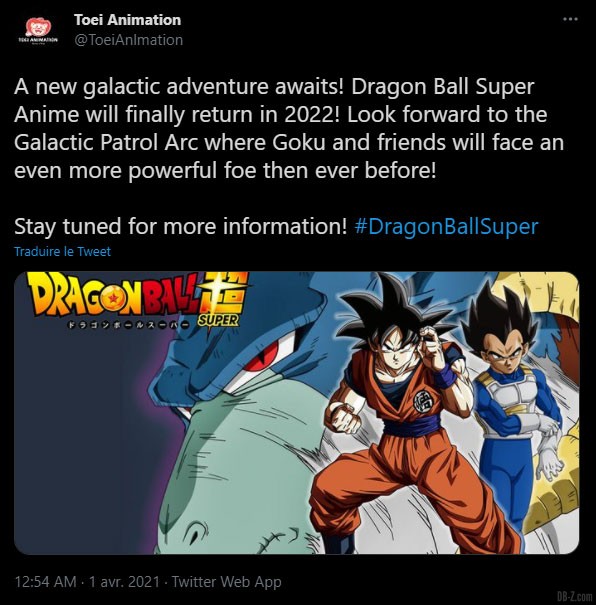This screenshot has height=605, width=596.
Task: Click the "Stay tuned for more information!" line
Action: [x=181, y=226]
